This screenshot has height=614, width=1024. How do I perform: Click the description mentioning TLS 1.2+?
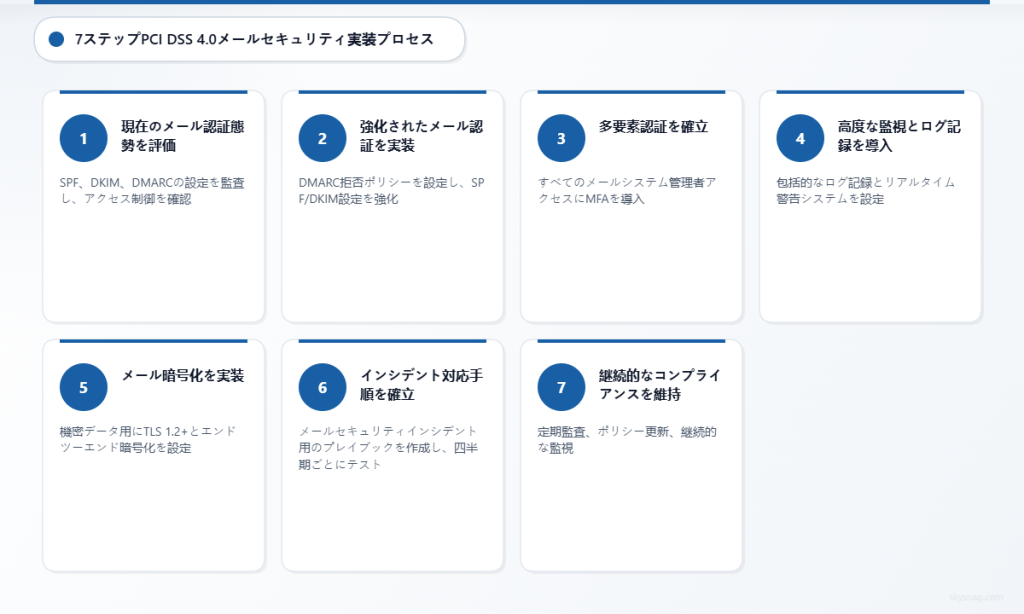click(x=146, y=440)
